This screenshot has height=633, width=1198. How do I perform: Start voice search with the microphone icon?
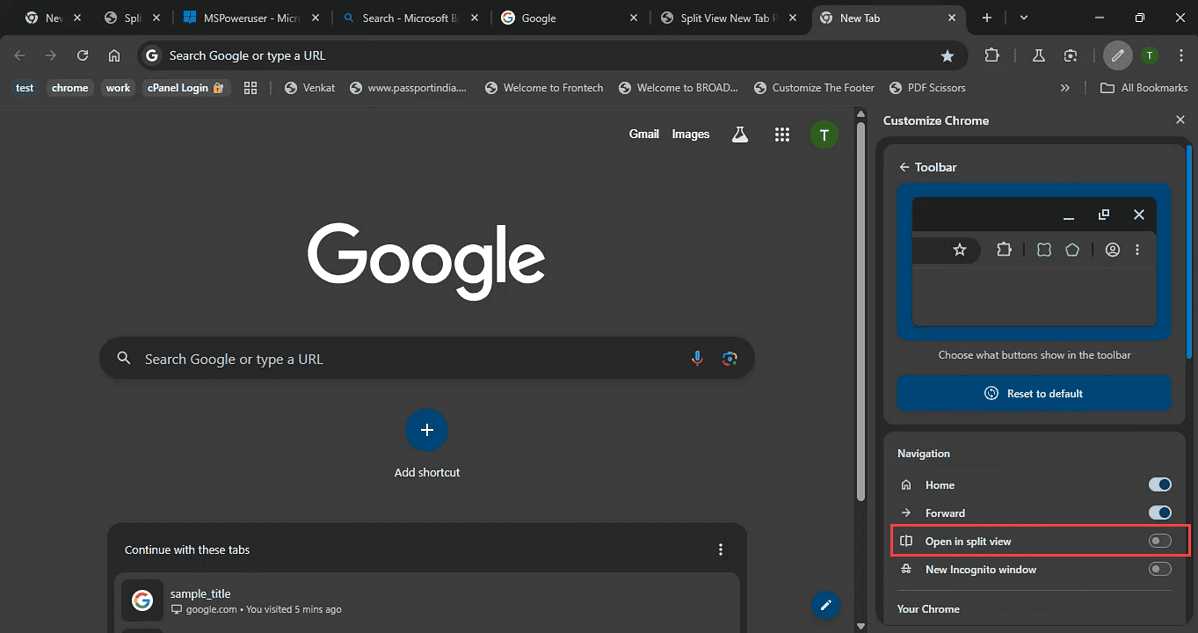coord(697,358)
